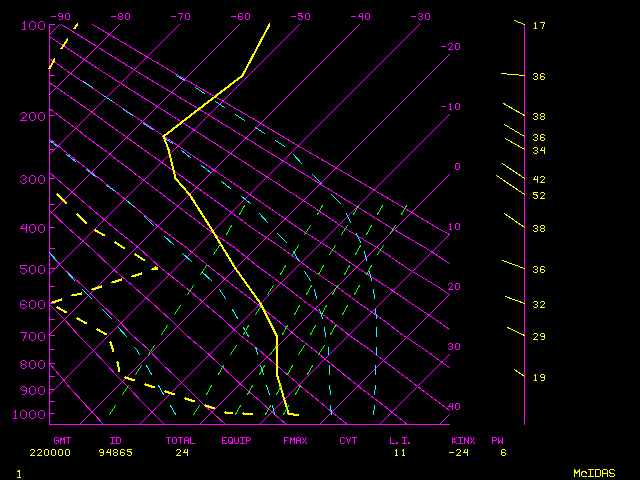Click the wind barb beside speed 29
Viewport: 640px width, 480px height.
click(515, 330)
